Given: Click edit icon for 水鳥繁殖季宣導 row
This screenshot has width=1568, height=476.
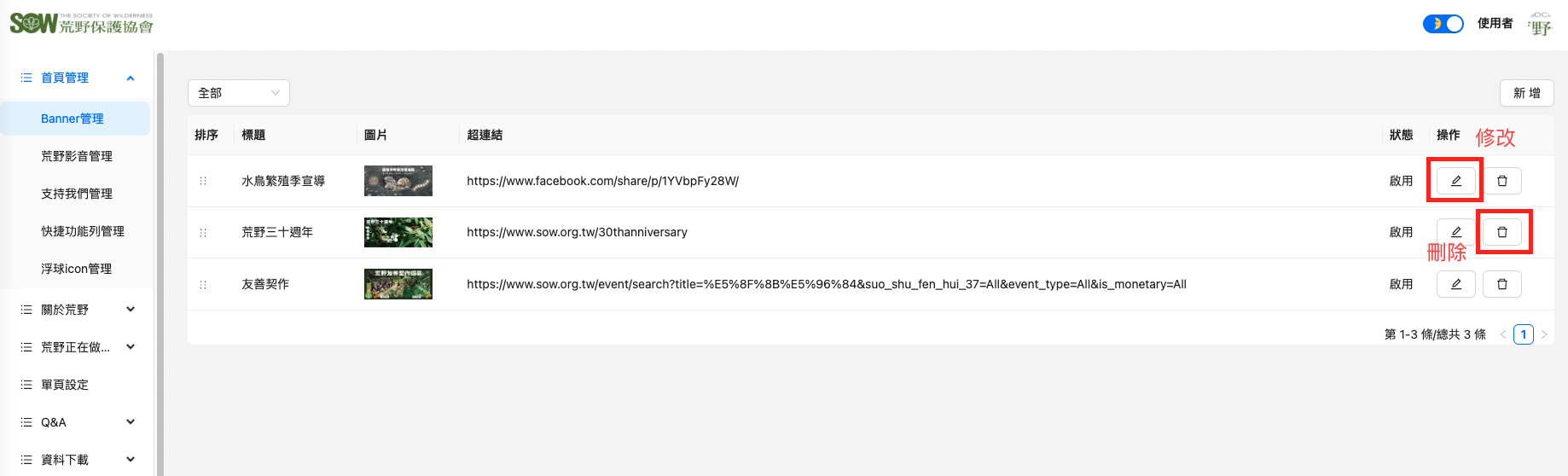Looking at the screenshot, I should 1455,181.
